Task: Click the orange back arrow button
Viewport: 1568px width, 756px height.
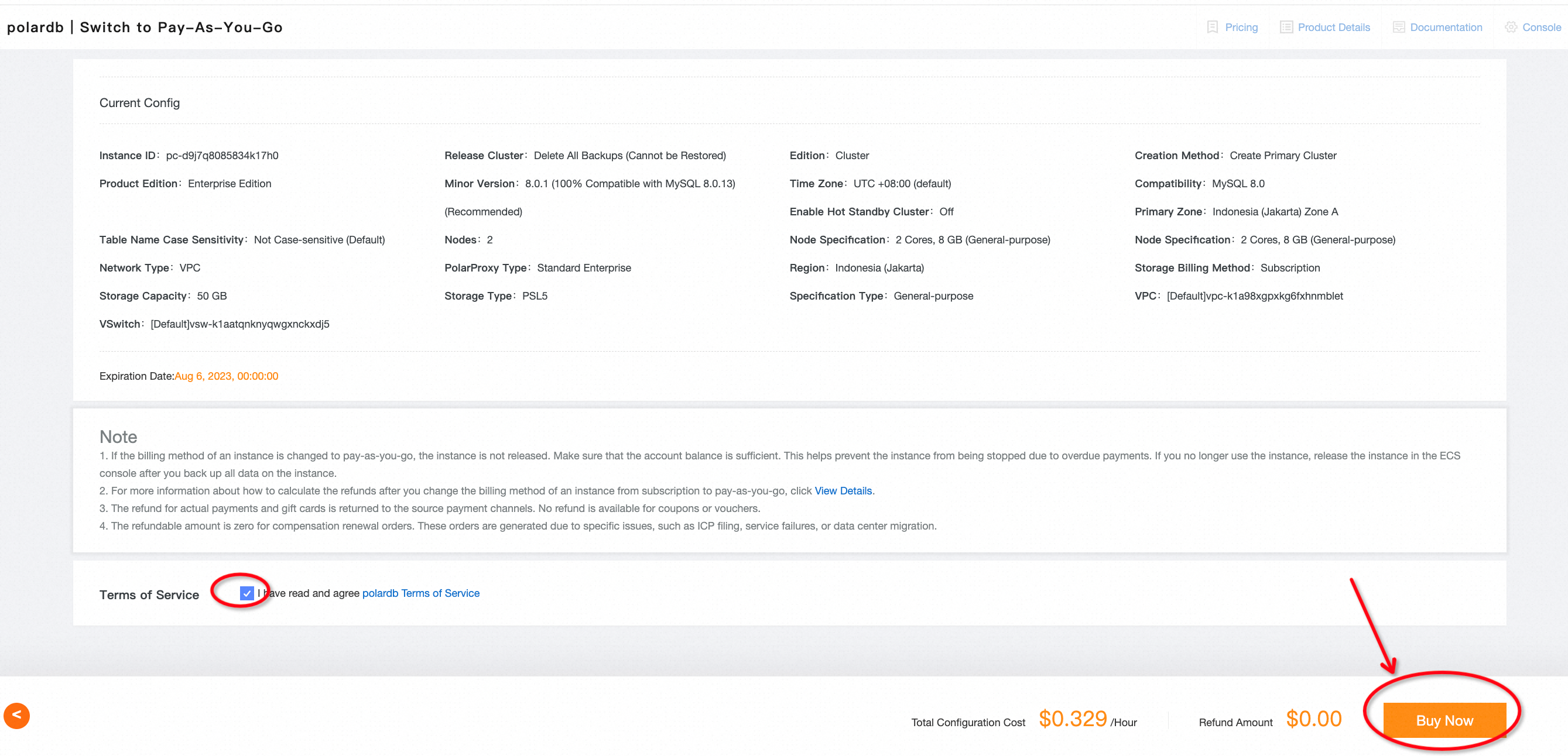Action: click(x=16, y=715)
